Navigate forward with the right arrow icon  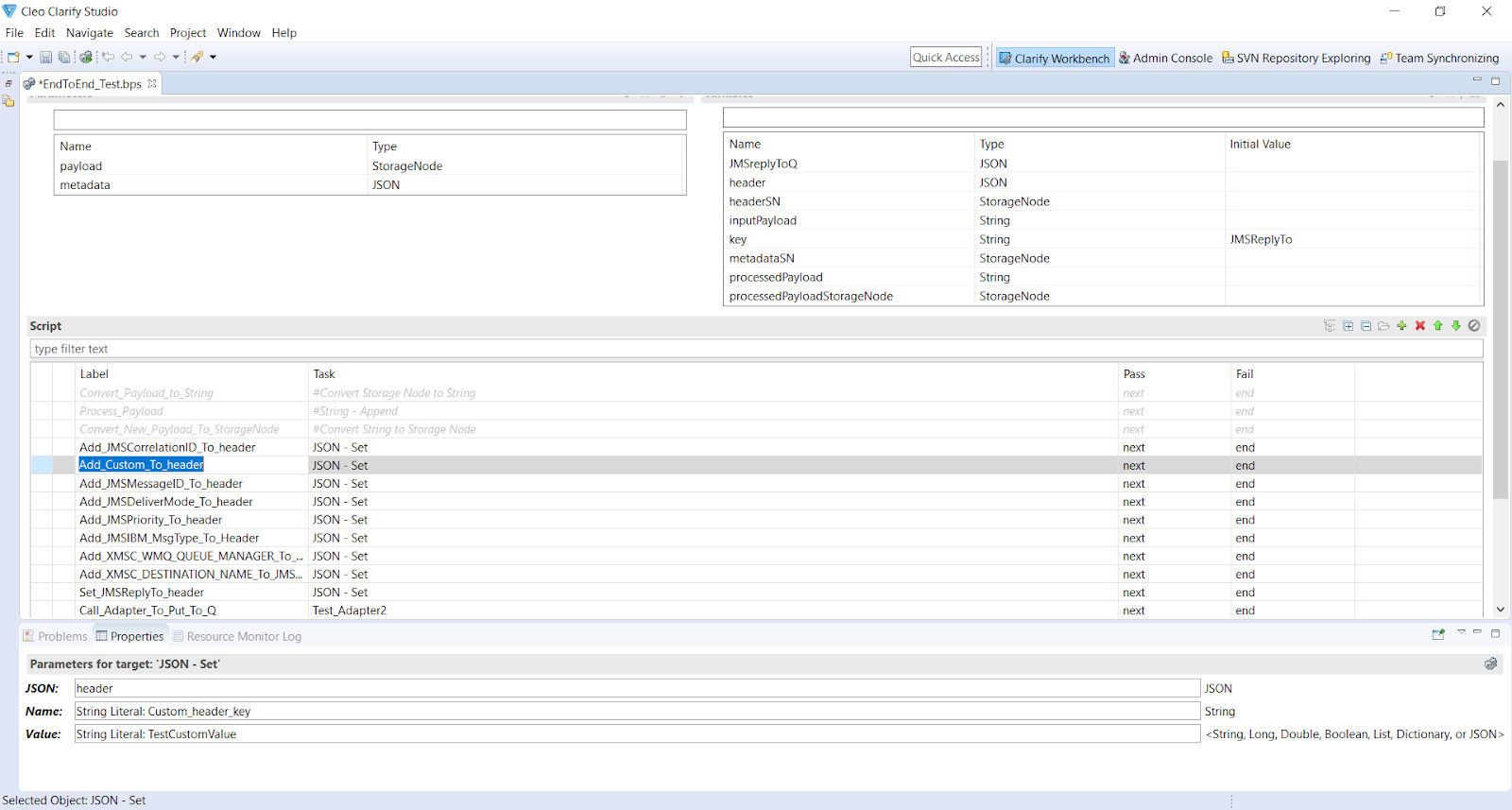coord(160,57)
